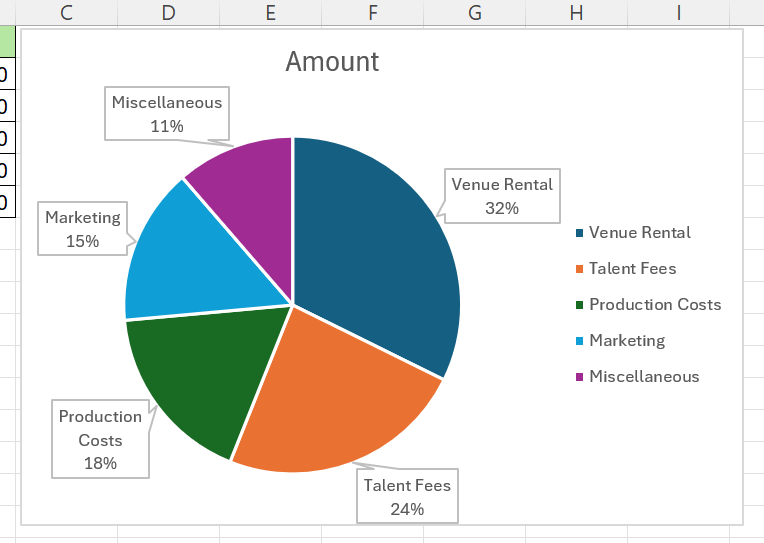Select column H by its header
Screen dimensions: 764x543
576,13
